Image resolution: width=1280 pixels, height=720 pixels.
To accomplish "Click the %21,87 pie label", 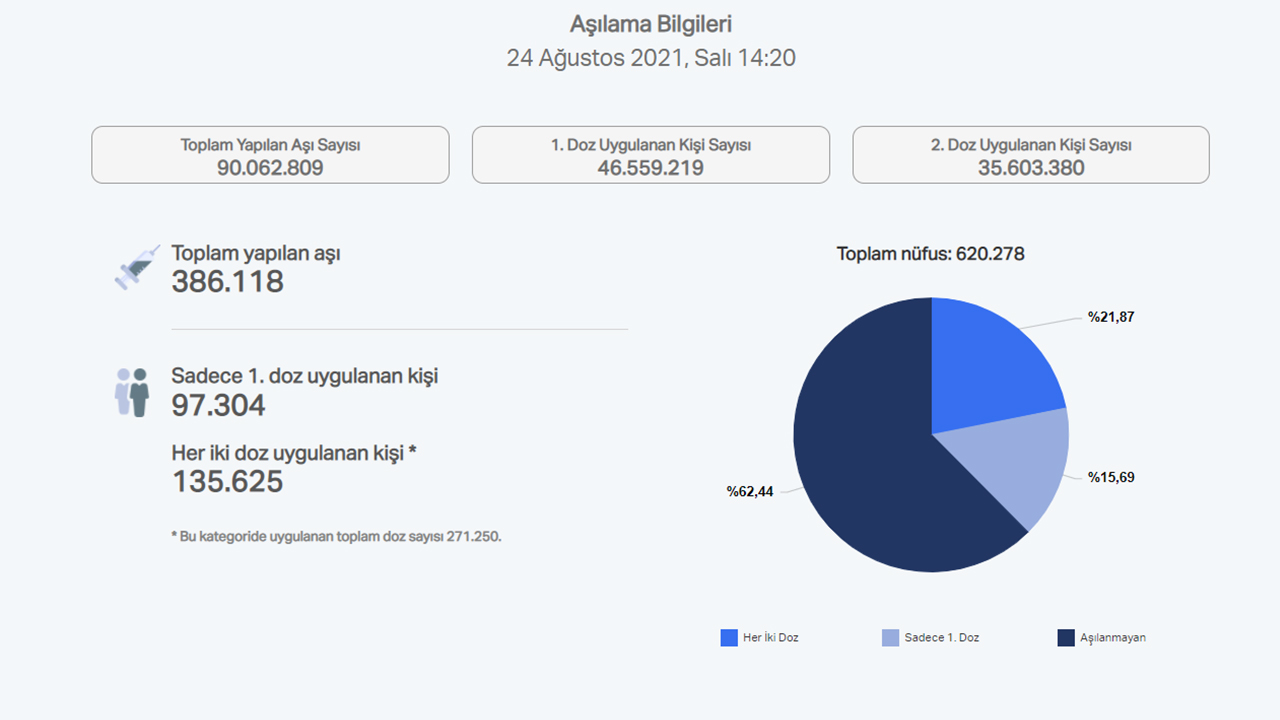I will coord(1111,317).
